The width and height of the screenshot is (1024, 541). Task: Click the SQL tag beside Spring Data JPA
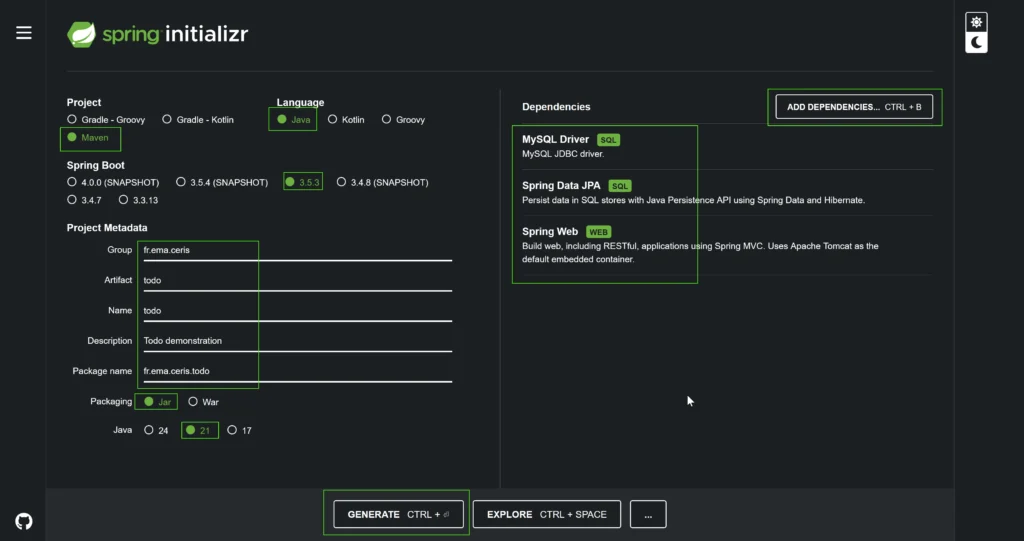pos(620,186)
